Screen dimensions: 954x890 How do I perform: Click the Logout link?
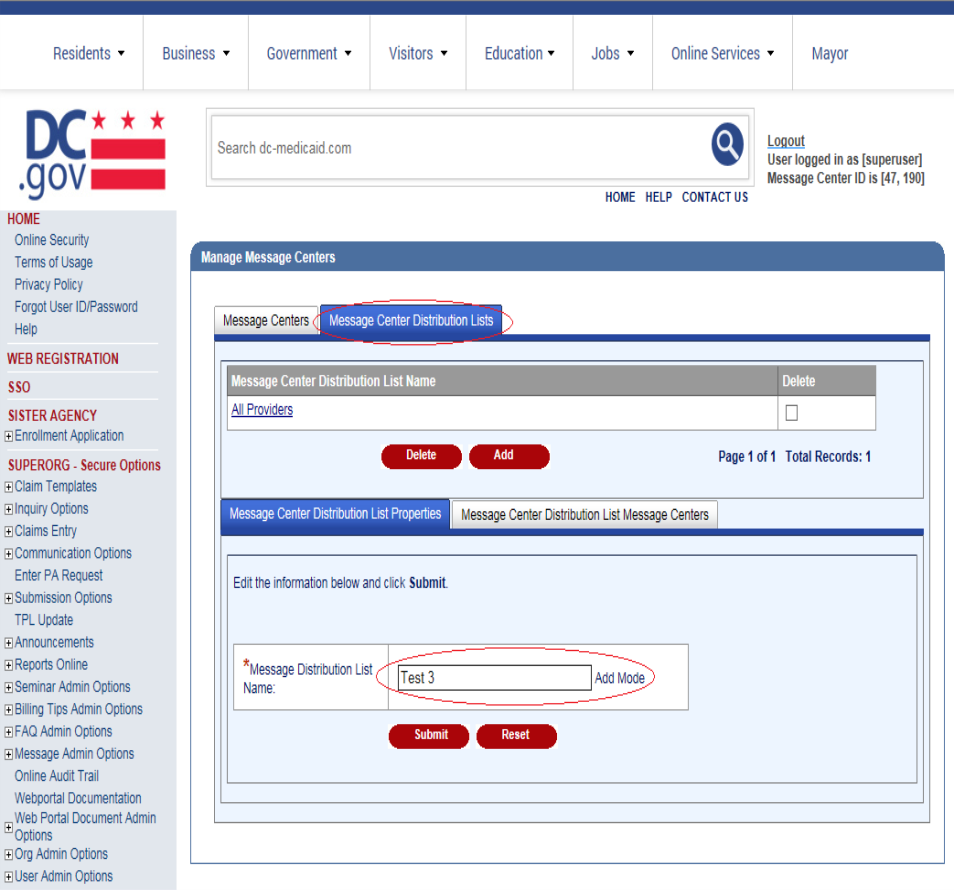(786, 141)
